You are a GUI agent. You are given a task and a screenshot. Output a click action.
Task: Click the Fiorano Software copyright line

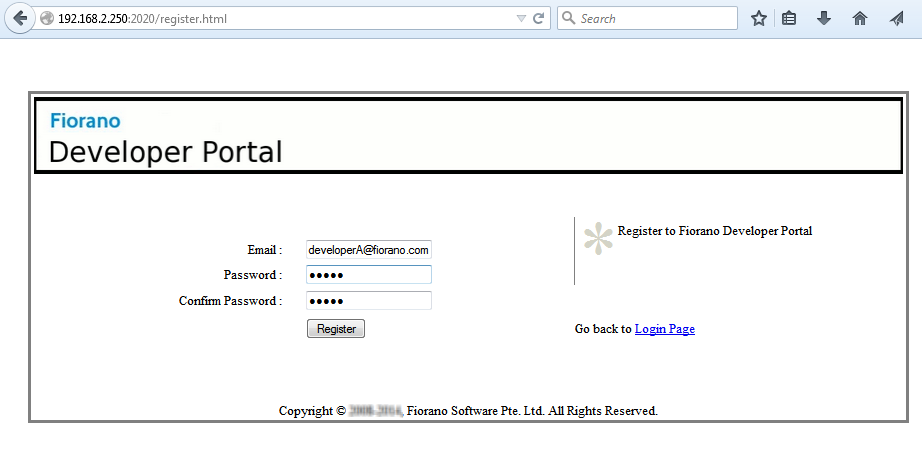point(468,411)
